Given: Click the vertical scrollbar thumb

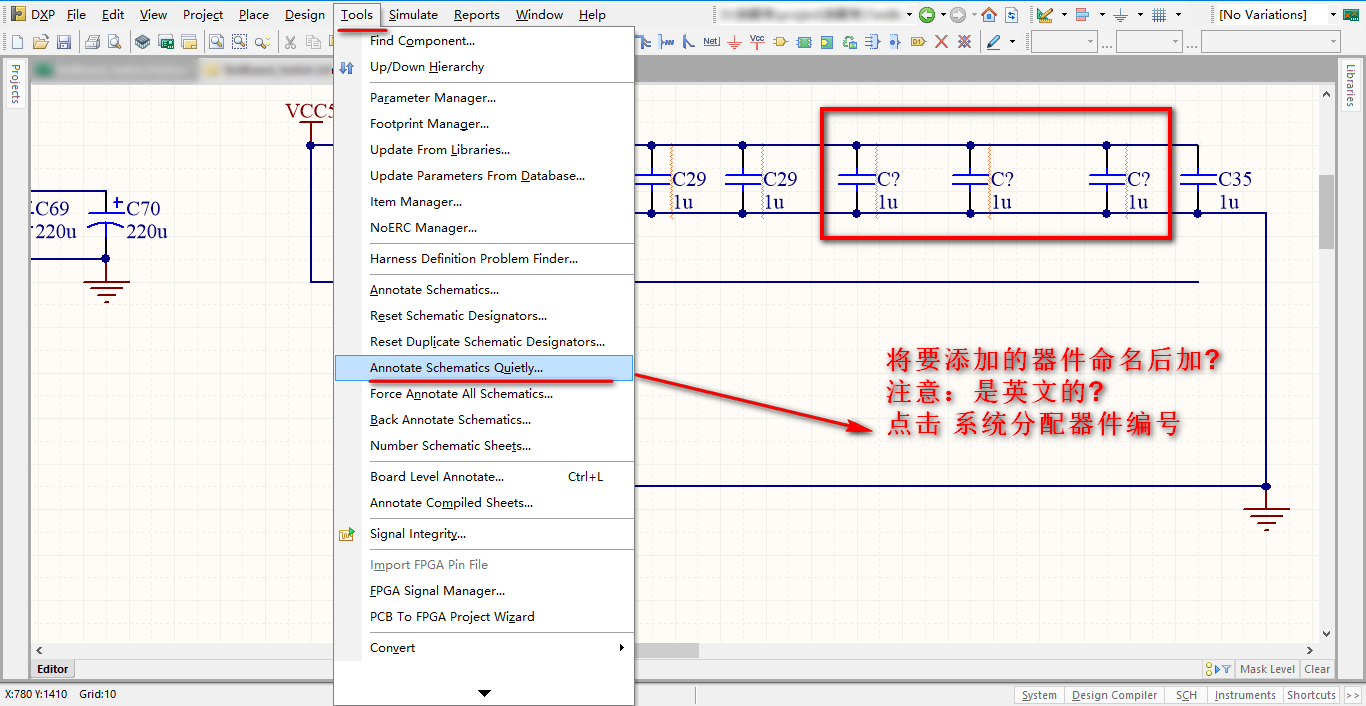Looking at the screenshot, I should pos(1326,212).
